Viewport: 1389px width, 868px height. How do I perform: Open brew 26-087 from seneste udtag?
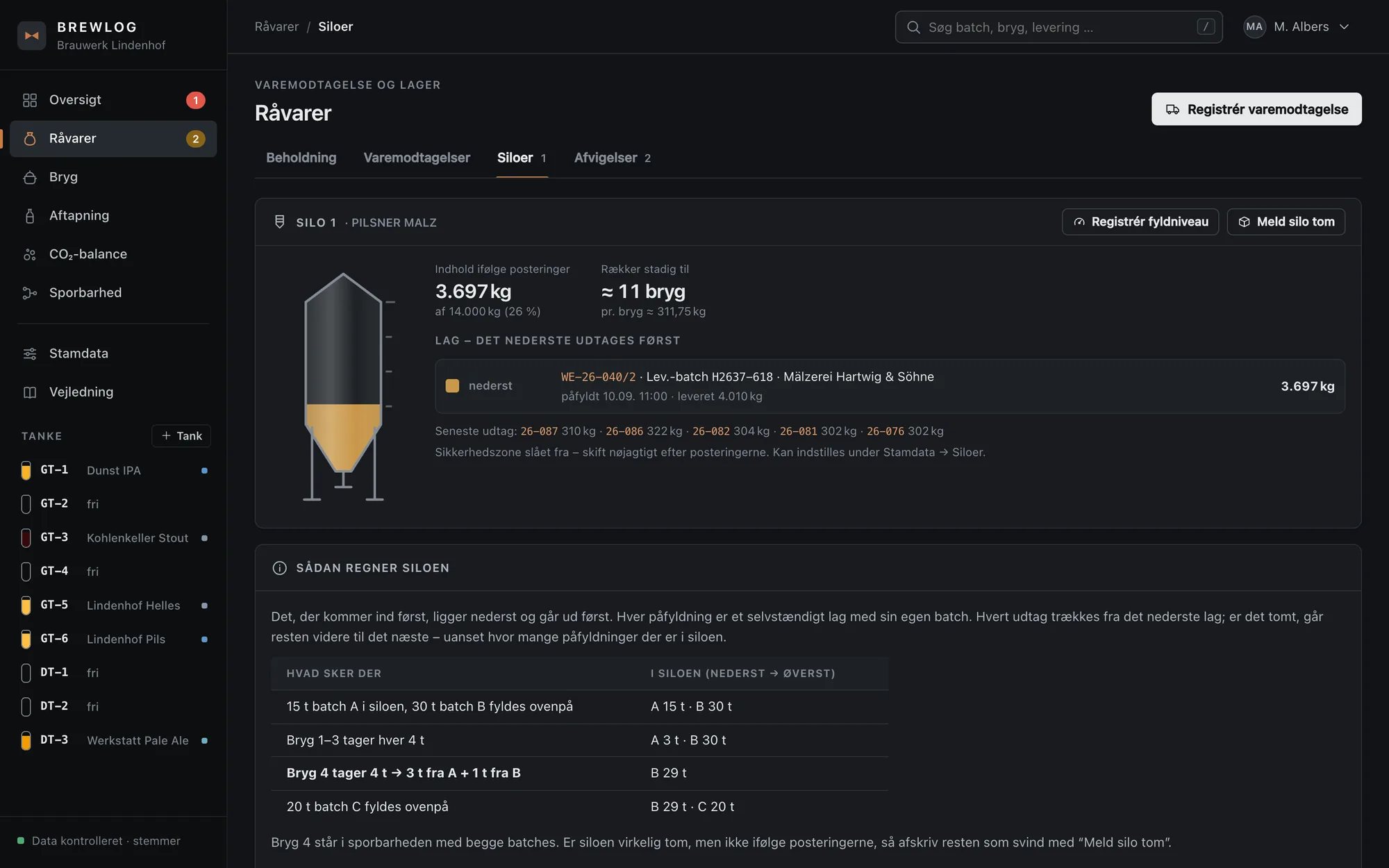(540, 431)
